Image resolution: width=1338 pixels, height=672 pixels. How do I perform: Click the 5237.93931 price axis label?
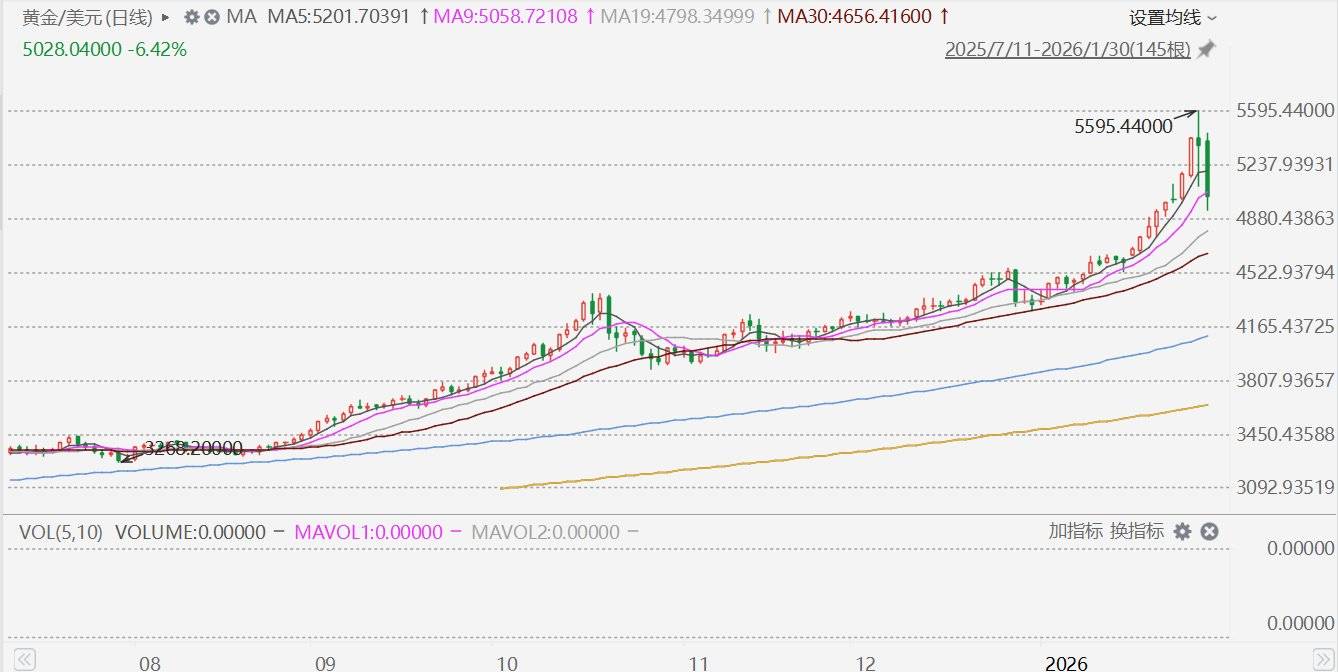click(x=1285, y=164)
